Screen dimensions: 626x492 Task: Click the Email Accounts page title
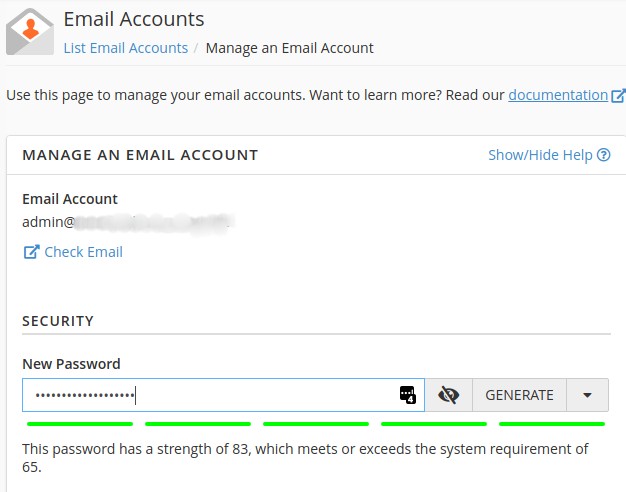133,19
